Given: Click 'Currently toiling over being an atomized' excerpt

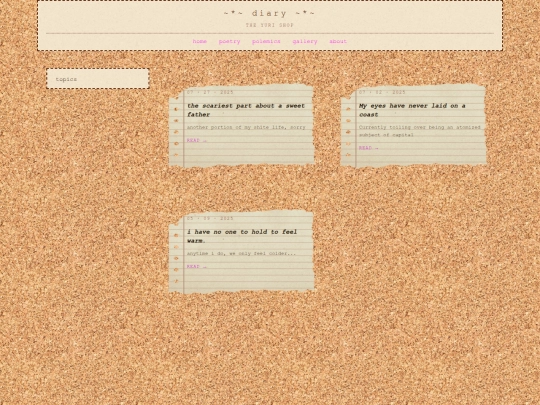Looking at the screenshot, I should (x=419, y=131).
